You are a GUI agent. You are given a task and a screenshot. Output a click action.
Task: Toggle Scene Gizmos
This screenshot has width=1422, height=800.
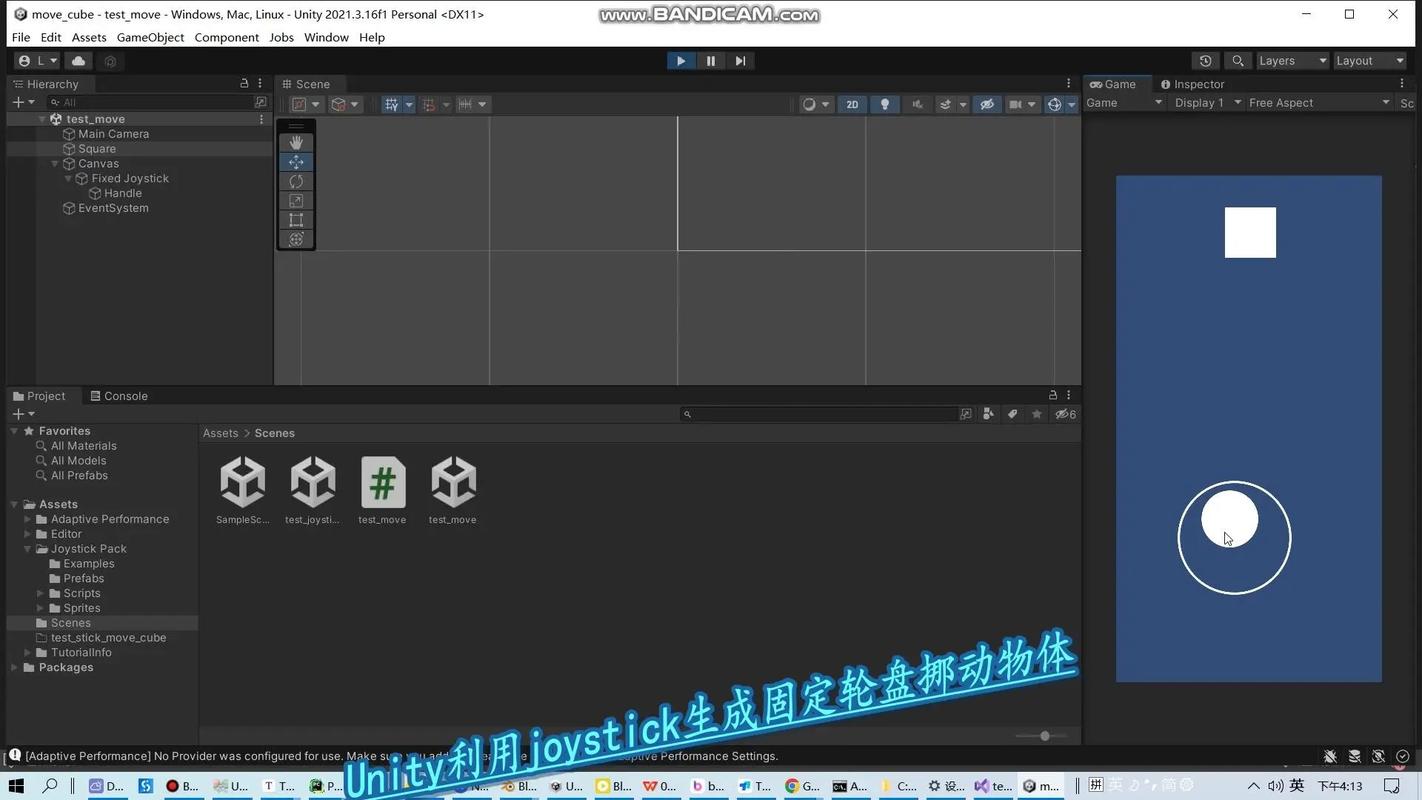(1054, 104)
